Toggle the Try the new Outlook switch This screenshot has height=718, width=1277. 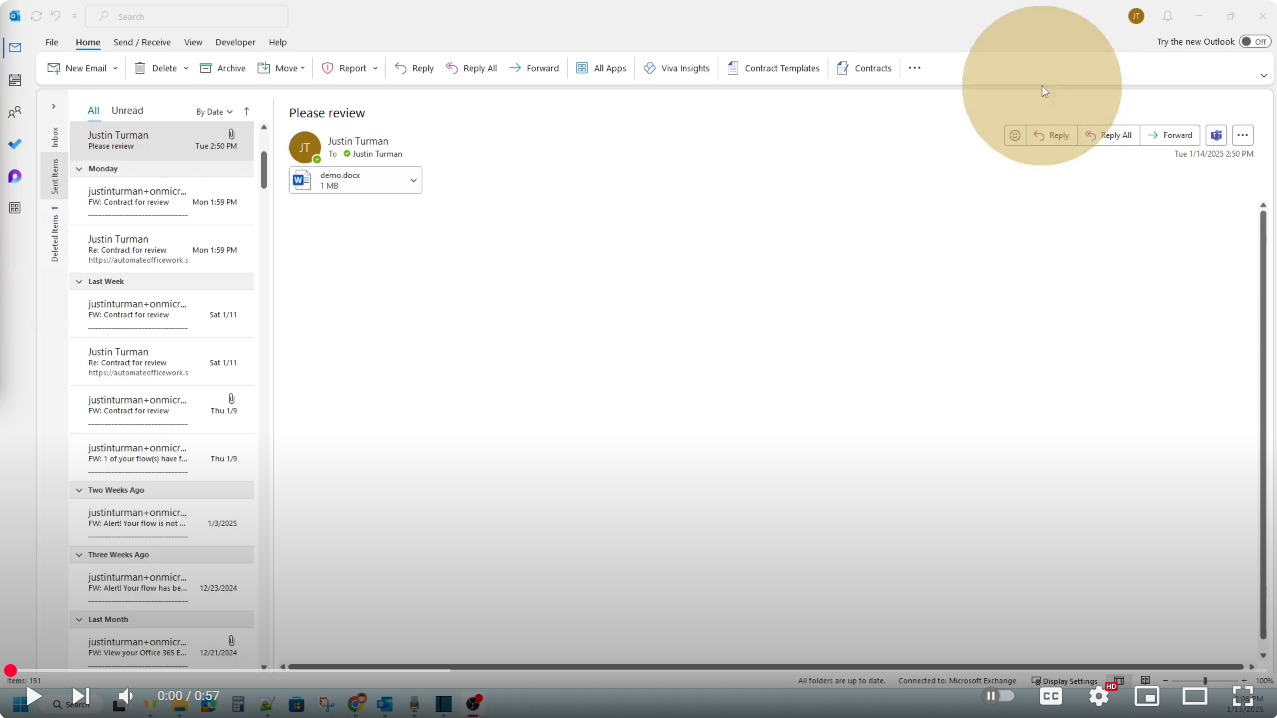[1254, 42]
